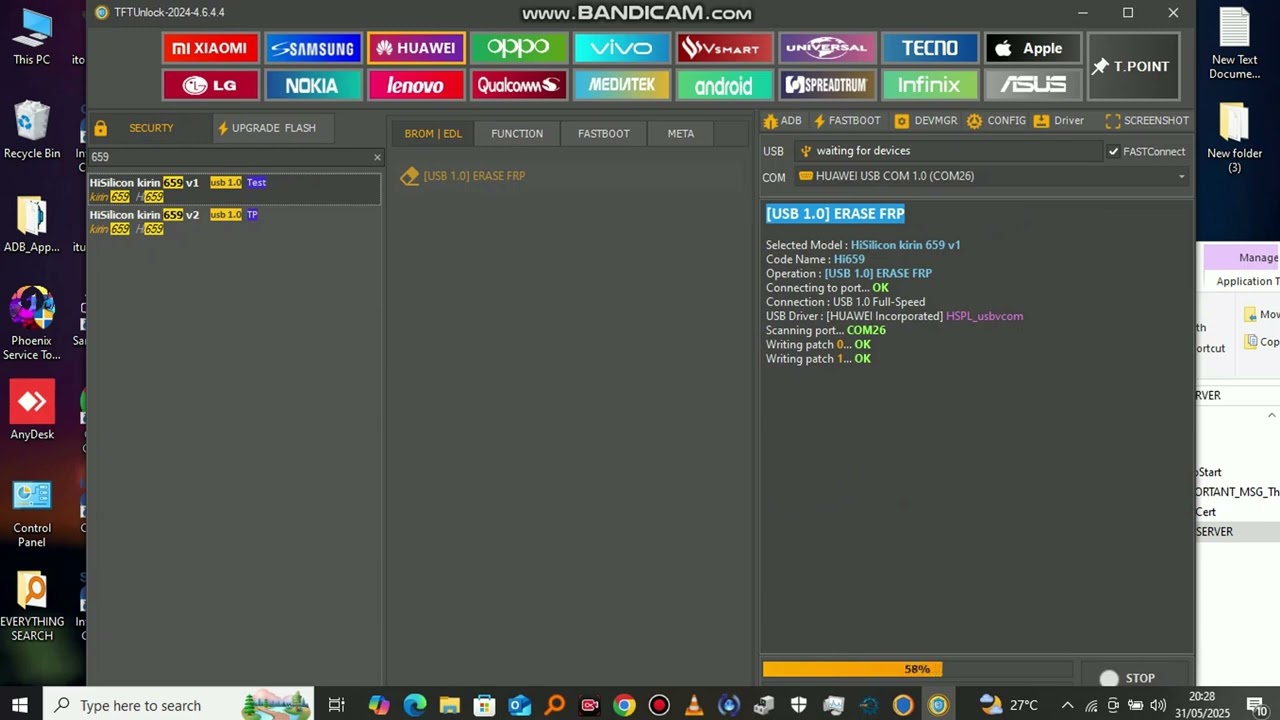Focus the model search box containing 659
The width and height of the screenshot is (1280, 720).
point(229,157)
